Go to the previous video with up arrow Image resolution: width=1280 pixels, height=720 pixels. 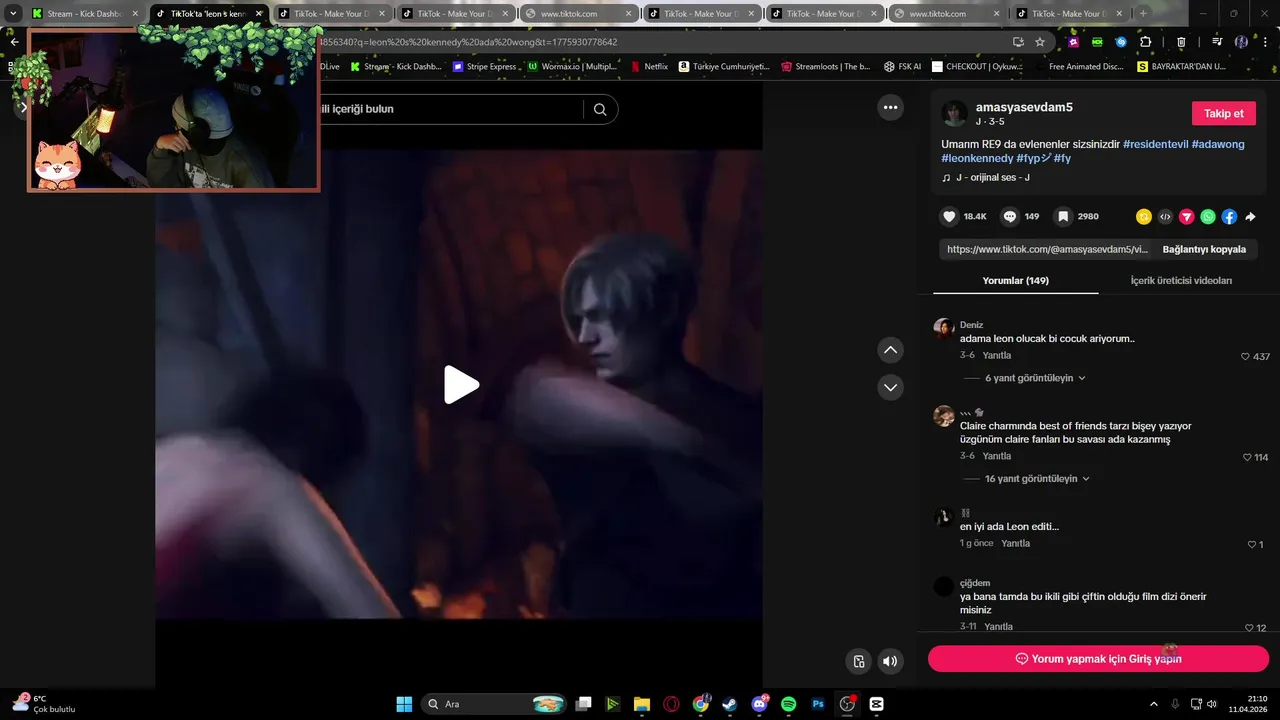890,350
